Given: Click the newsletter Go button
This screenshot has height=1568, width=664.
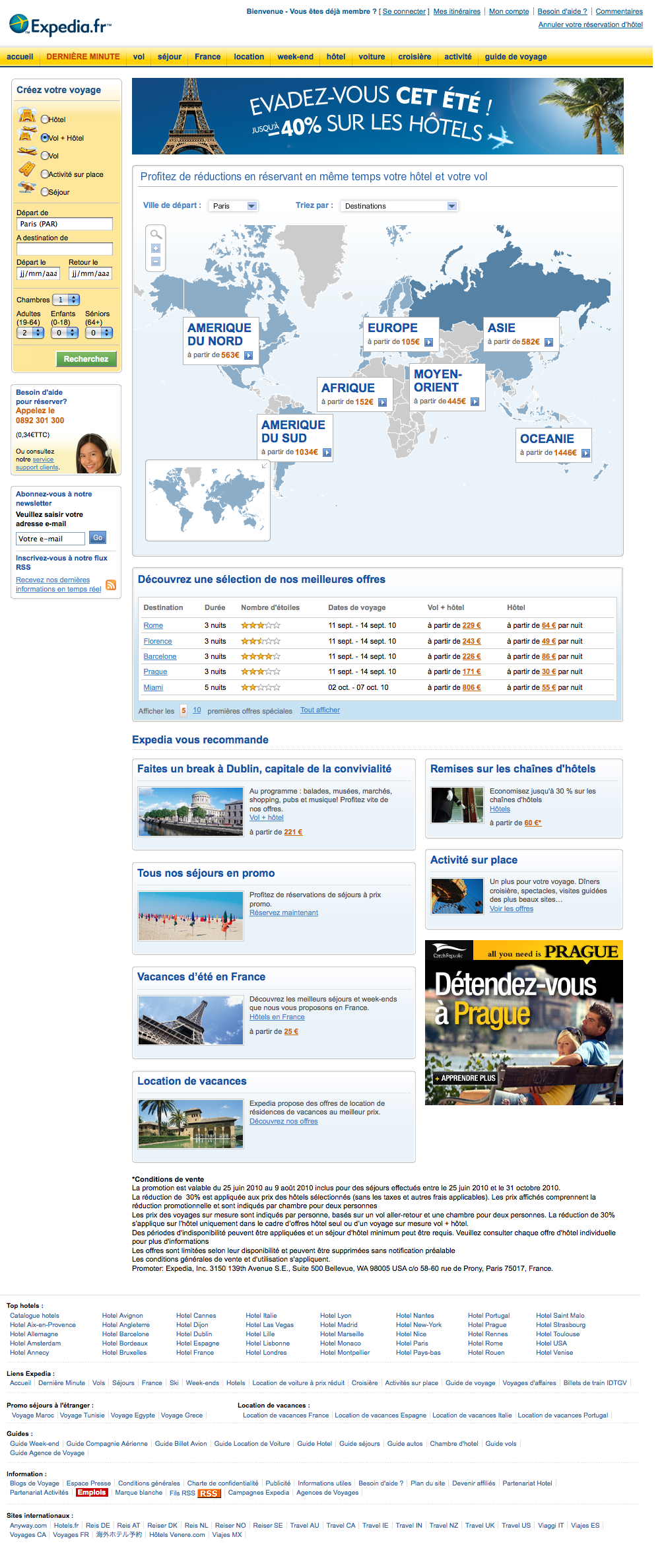Looking at the screenshot, I should pyautogui.click(x=98, y=538).
